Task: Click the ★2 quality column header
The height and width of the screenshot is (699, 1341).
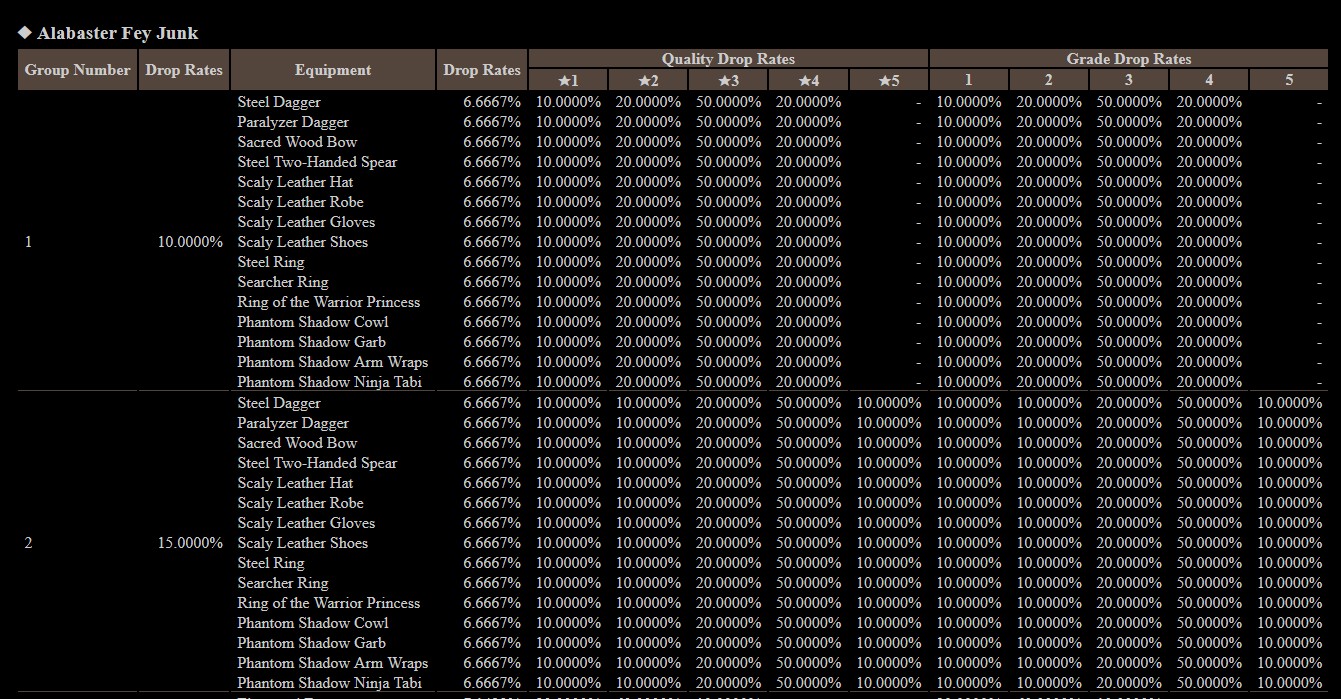Action: click(648, 80)
